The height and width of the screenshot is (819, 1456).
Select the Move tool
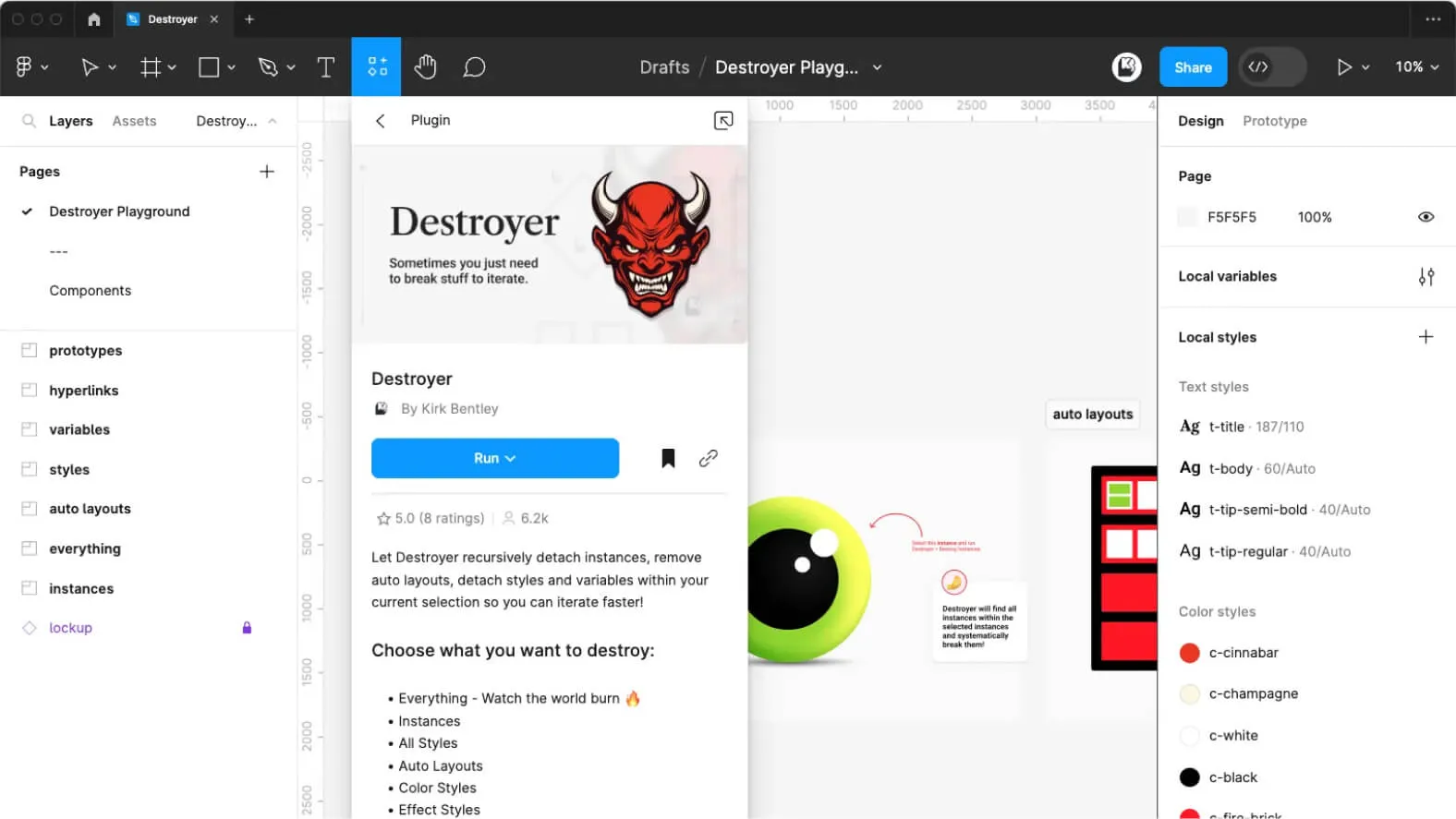coord(90,66)
